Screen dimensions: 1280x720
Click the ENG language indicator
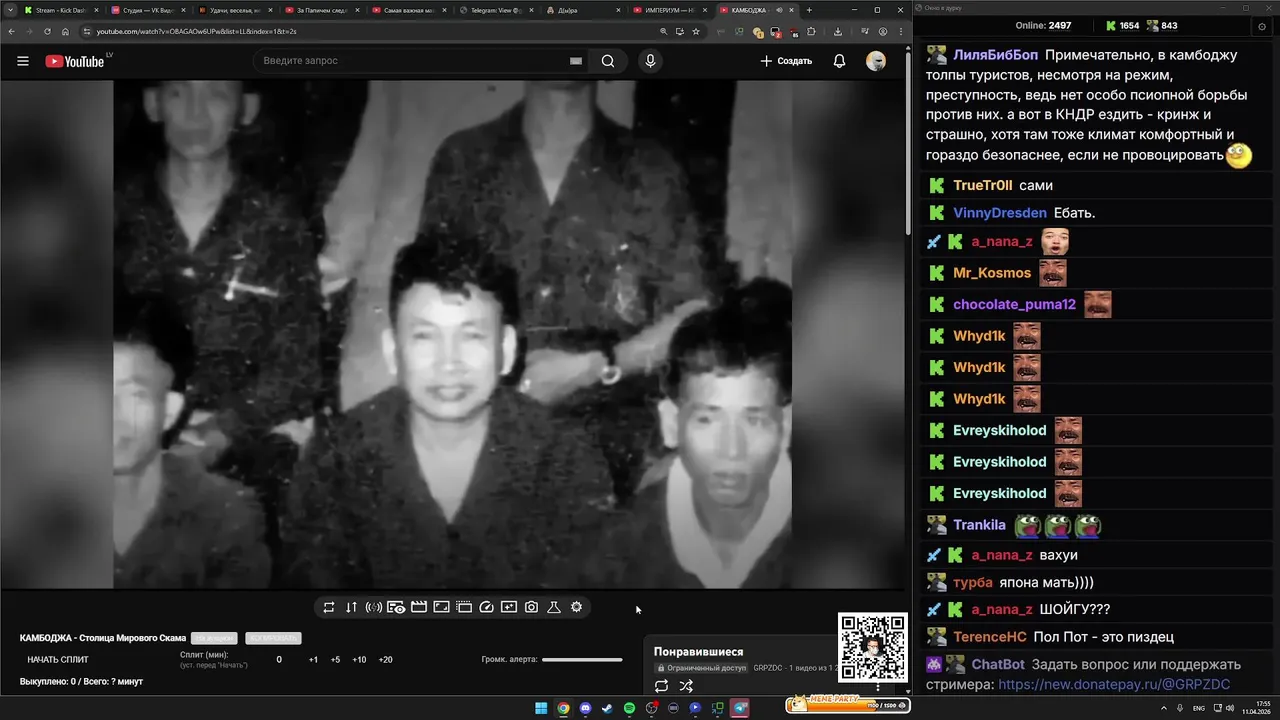(1199, 708)
